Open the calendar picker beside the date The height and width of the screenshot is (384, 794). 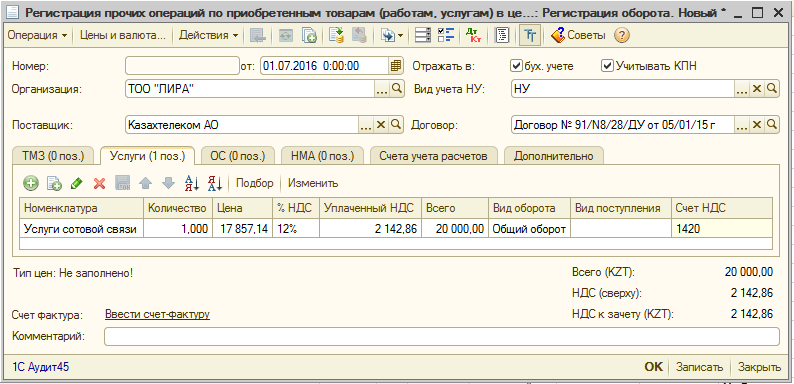(396, 66)
